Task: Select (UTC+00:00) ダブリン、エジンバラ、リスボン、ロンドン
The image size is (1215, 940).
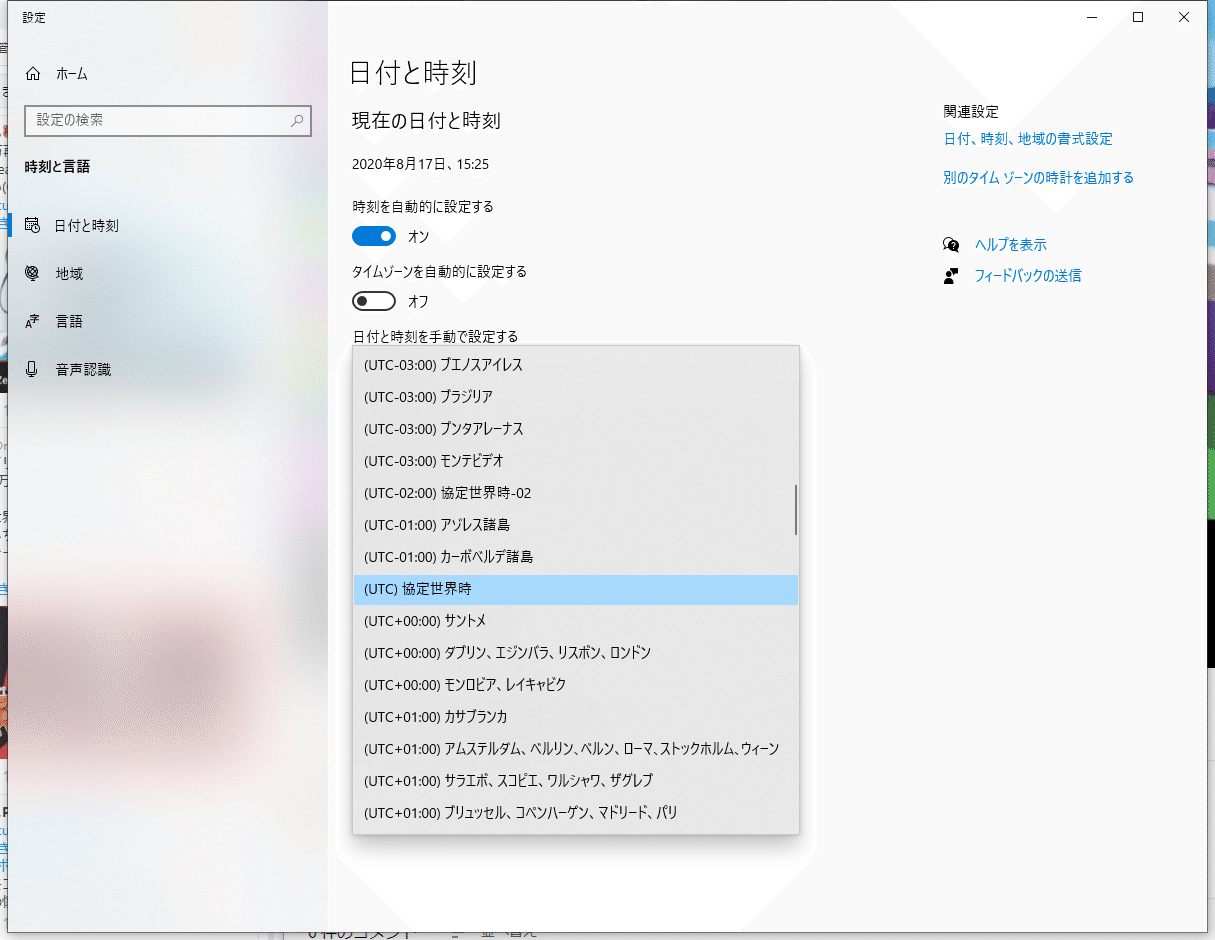Action: 576,653
